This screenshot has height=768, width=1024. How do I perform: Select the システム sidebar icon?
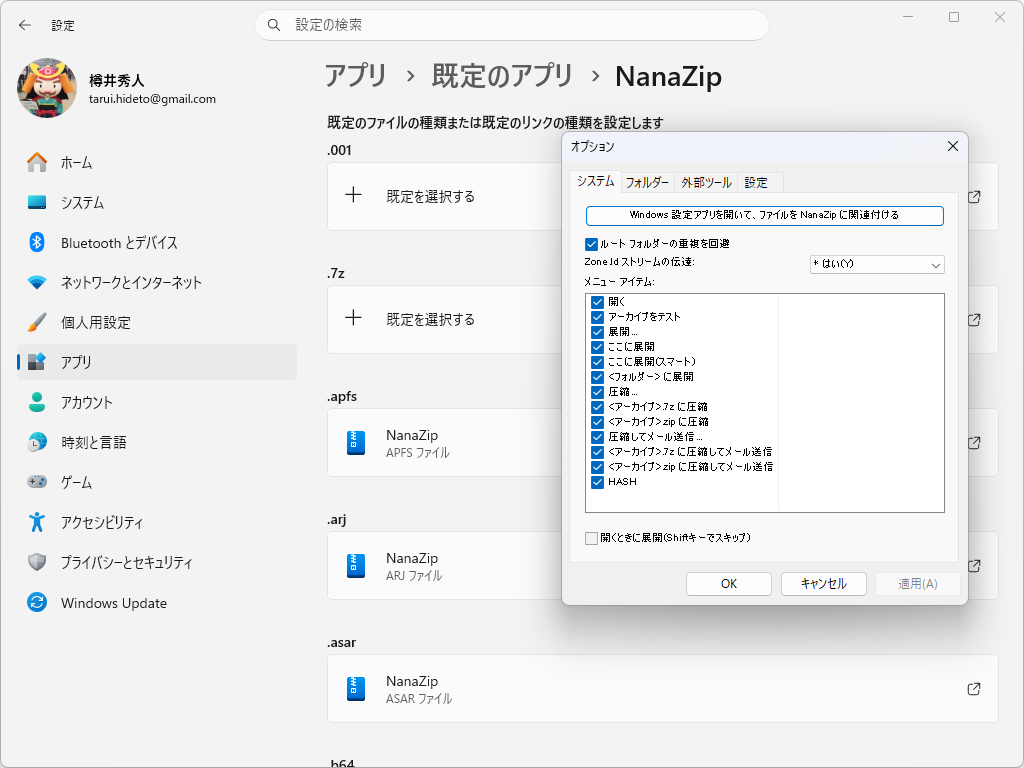pos(37,202)
